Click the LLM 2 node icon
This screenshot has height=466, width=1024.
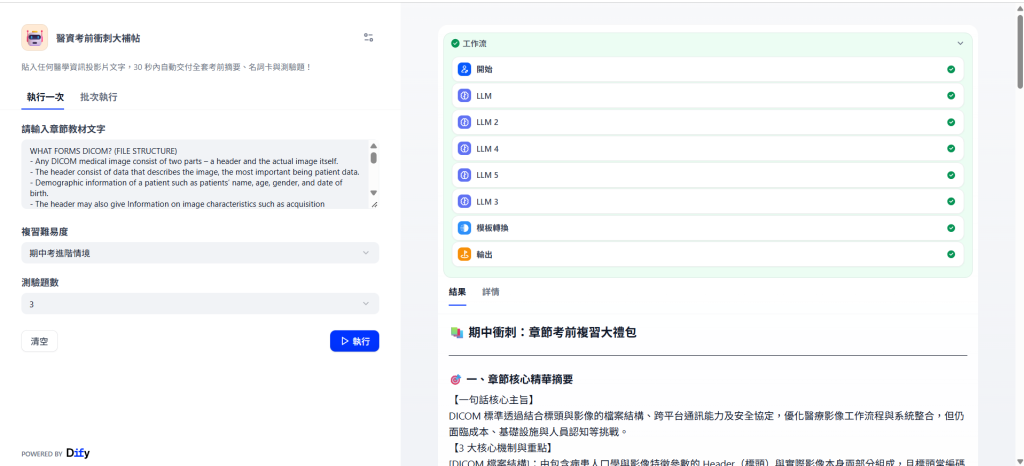click(x=464, y=122)
